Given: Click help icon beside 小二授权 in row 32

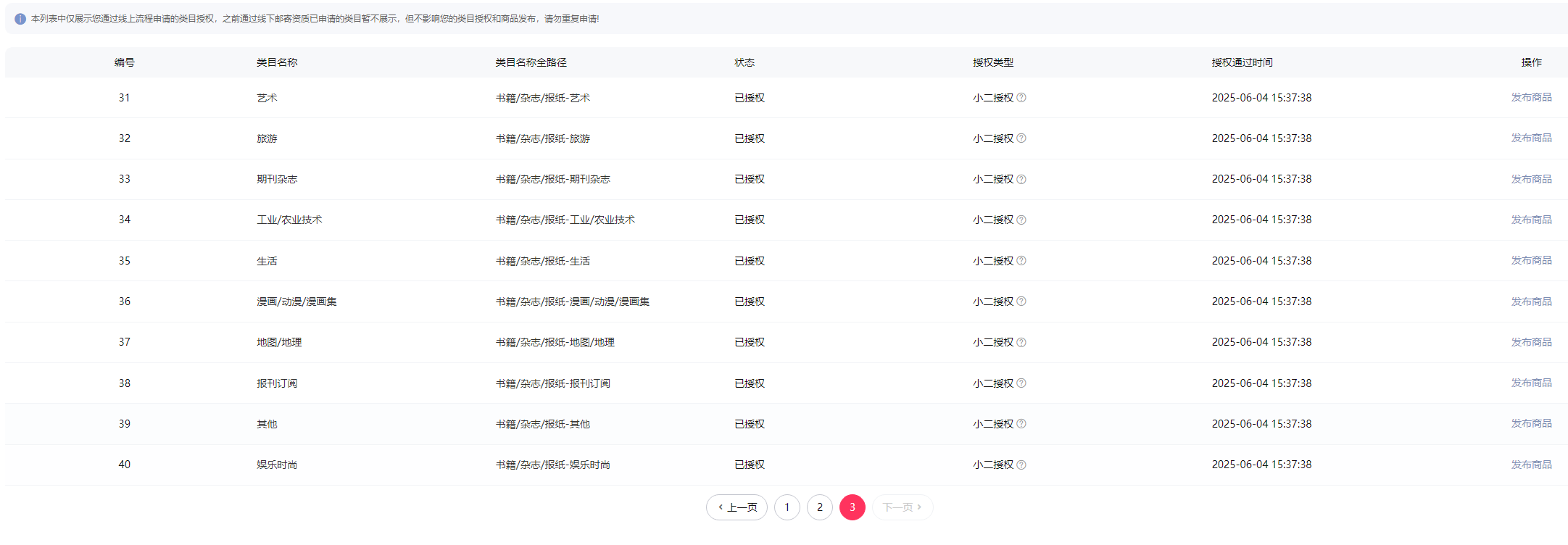Looking at the screenshot, I should [1021, 138].
